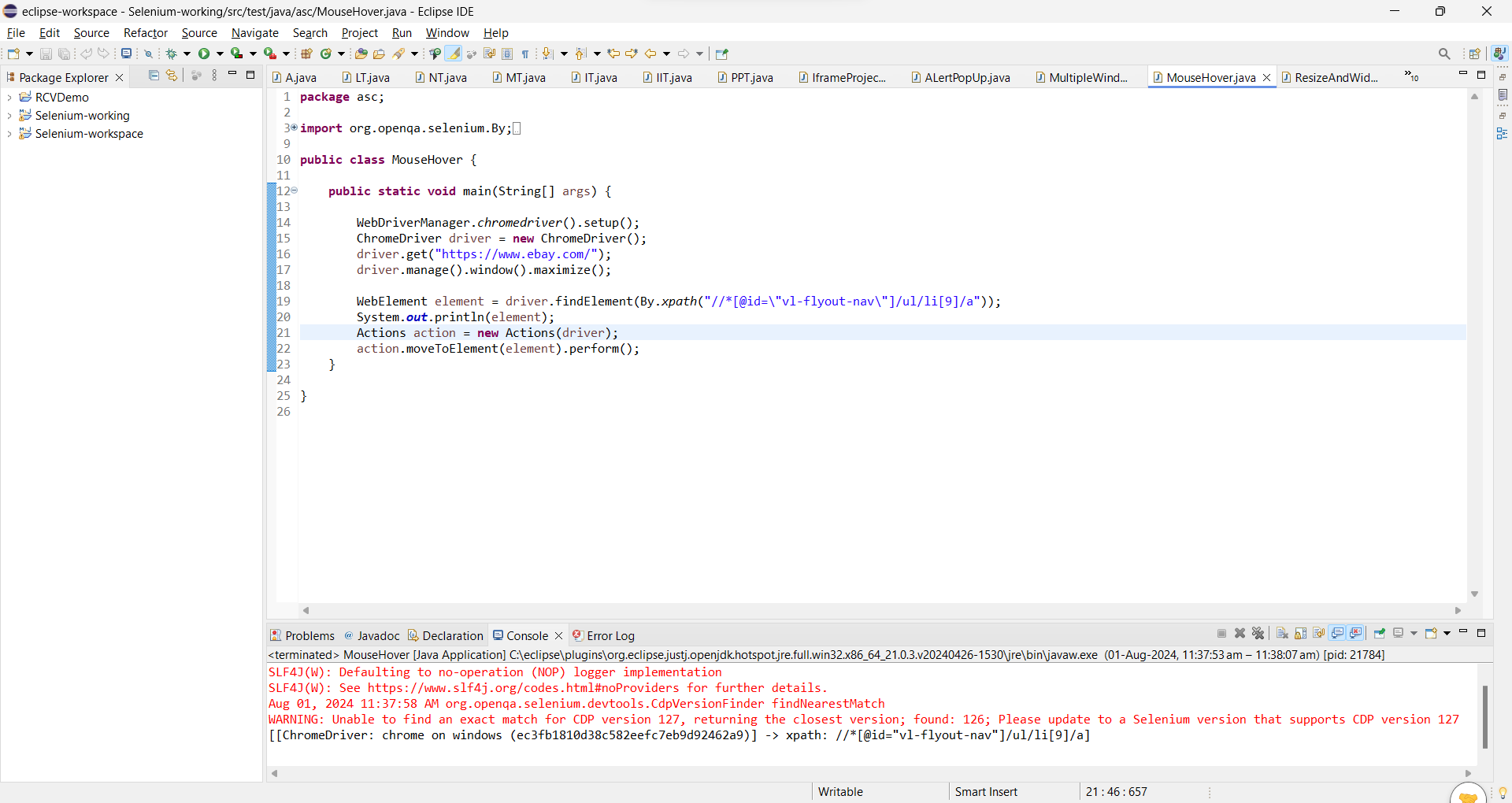Switch to the ALertPopUp.java tab
1512x803 pixels.
pos(966,77)
